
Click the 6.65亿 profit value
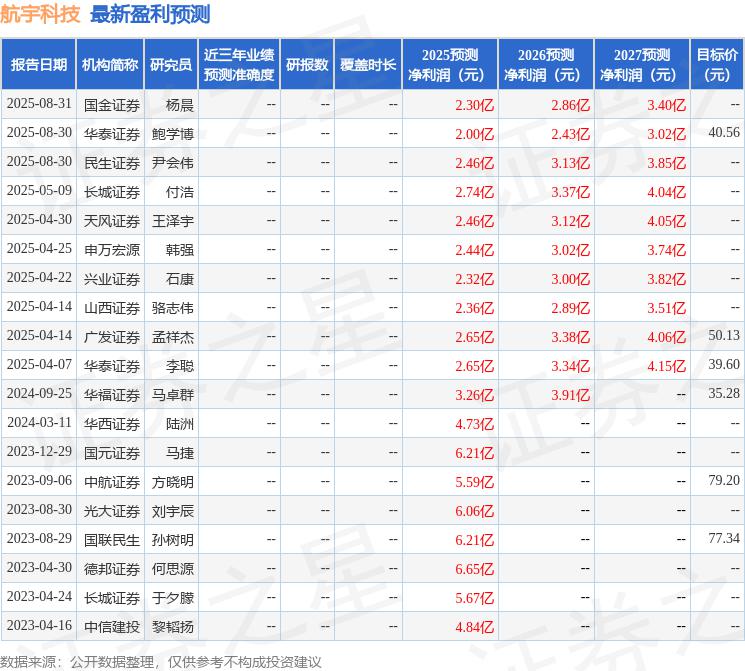(x=474, y=569)
